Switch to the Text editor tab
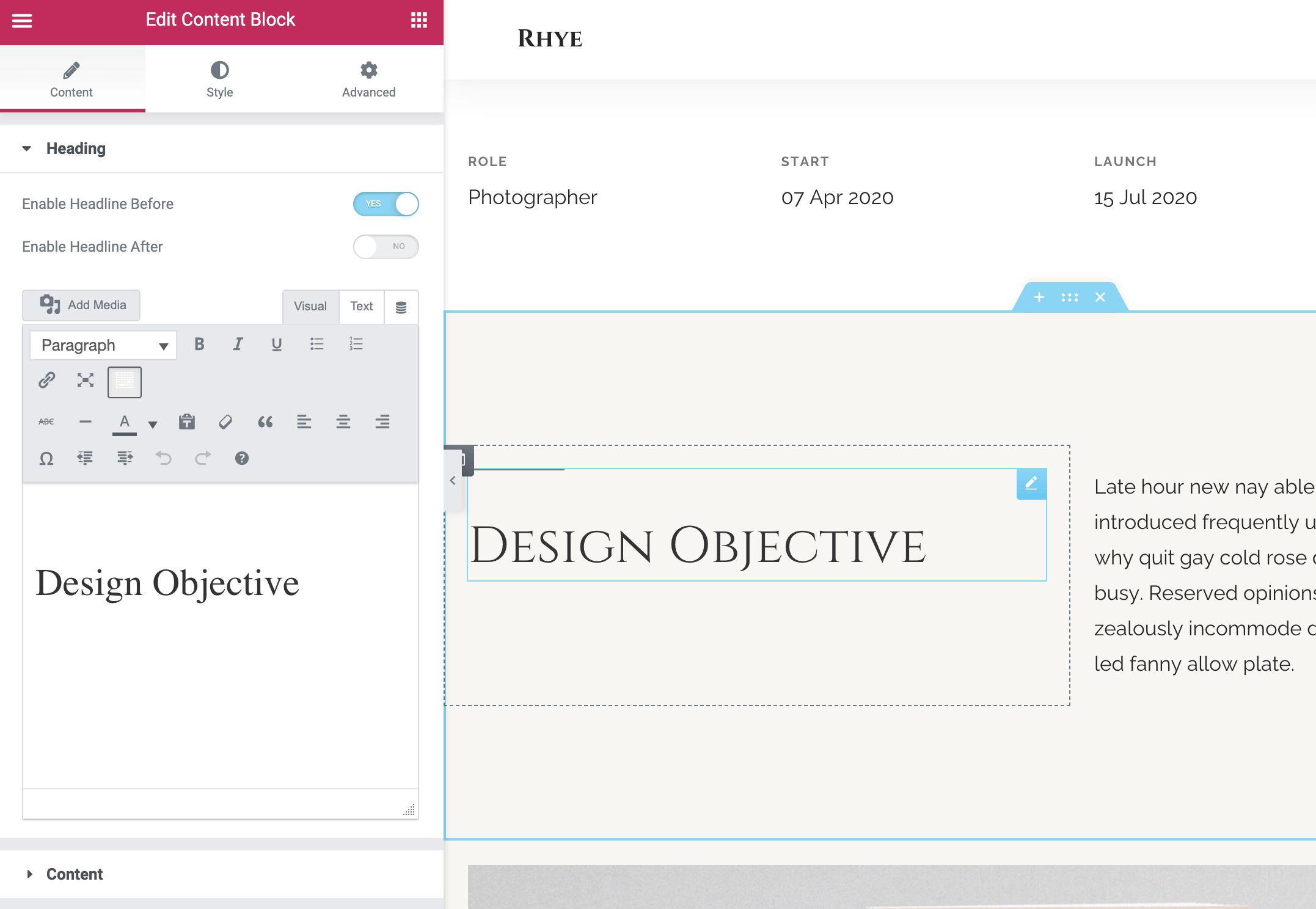 click(x=361, y=306)
